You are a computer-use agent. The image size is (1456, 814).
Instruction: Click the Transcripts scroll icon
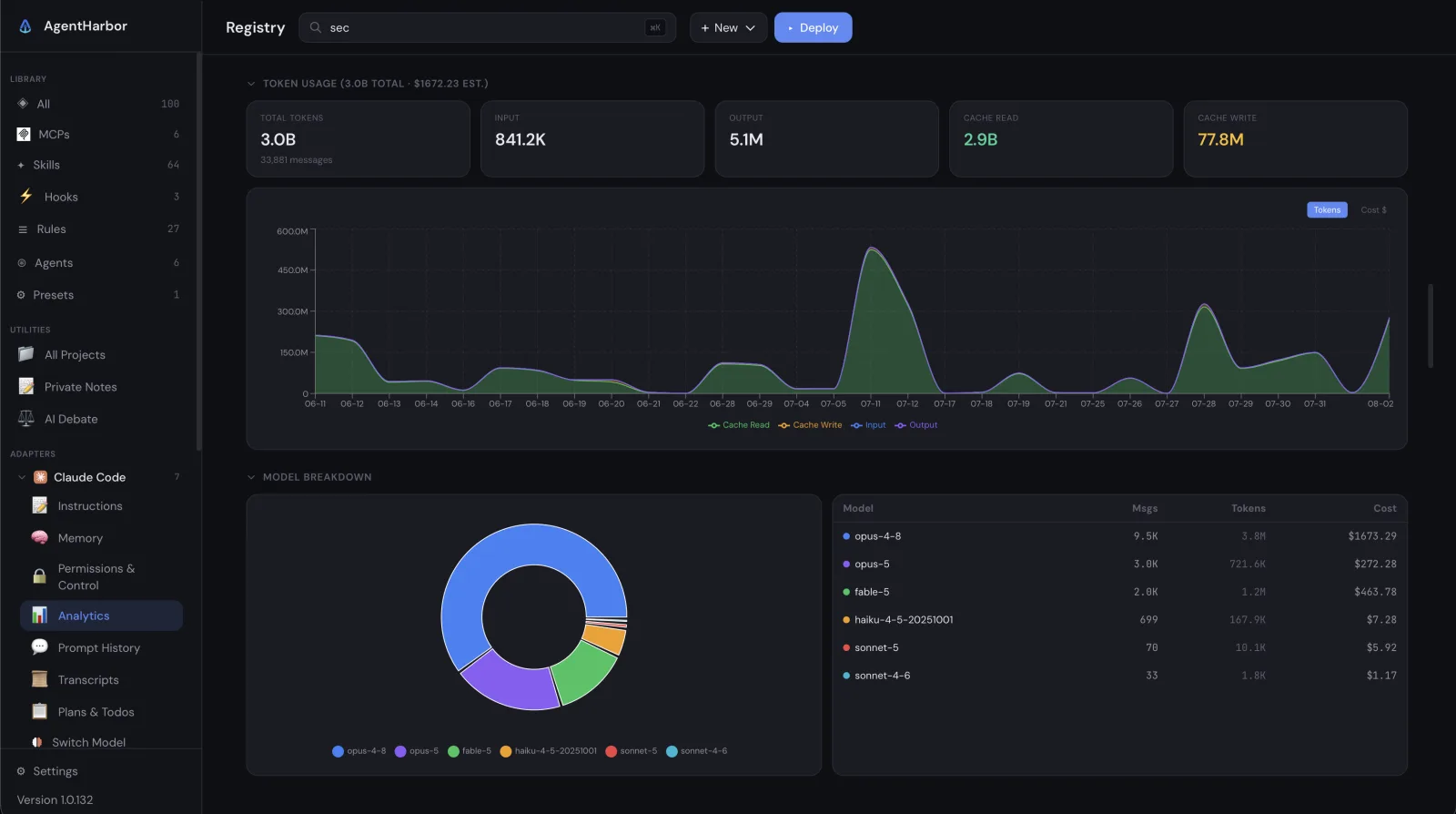[x=40, y=679]
